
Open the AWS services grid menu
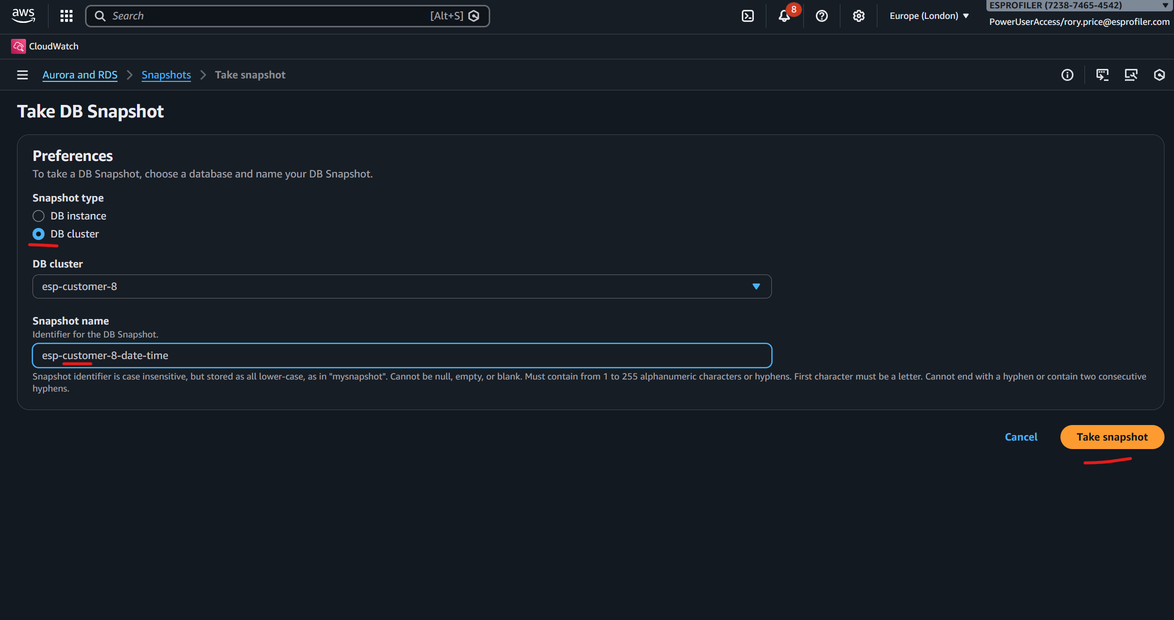point(66,16)
